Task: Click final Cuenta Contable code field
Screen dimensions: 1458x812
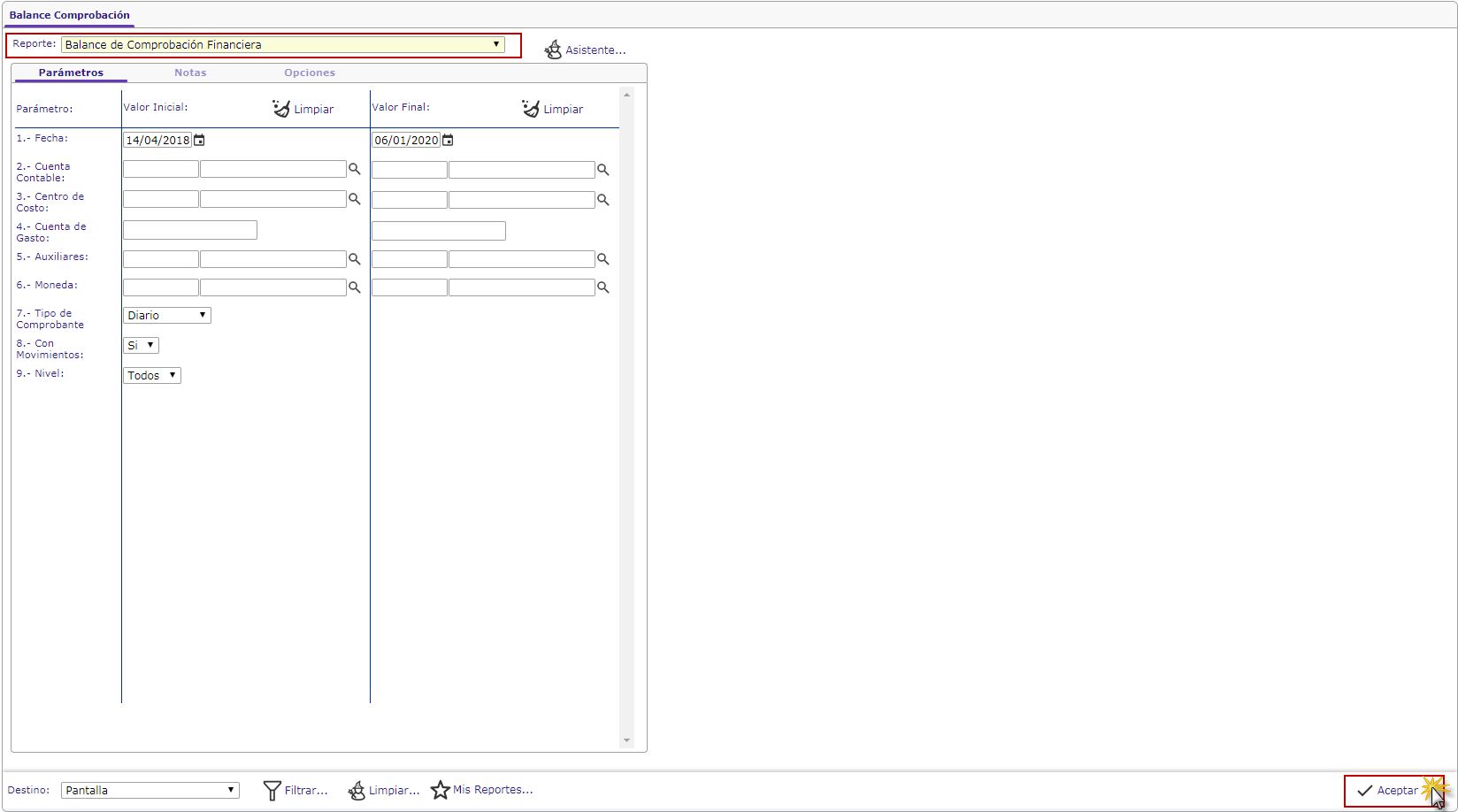Action: click(x=410, y=170)
